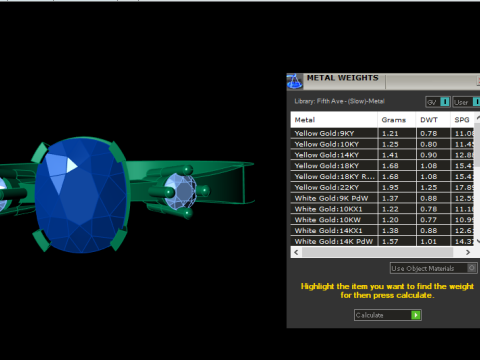The width and height of the screenshot is (480, 360).
Task: Click the 1.95 grams value for 22KY
Action: (390, 187)
